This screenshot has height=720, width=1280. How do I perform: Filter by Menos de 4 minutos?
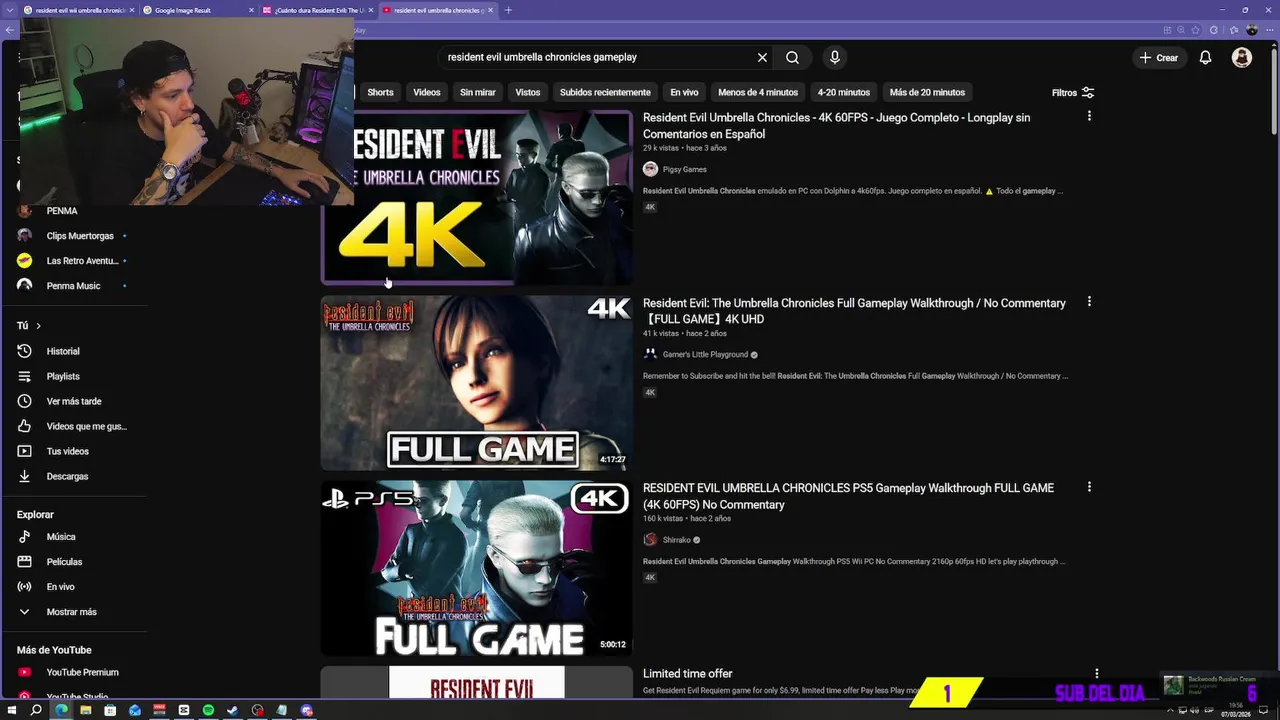[x=758, y=92]
